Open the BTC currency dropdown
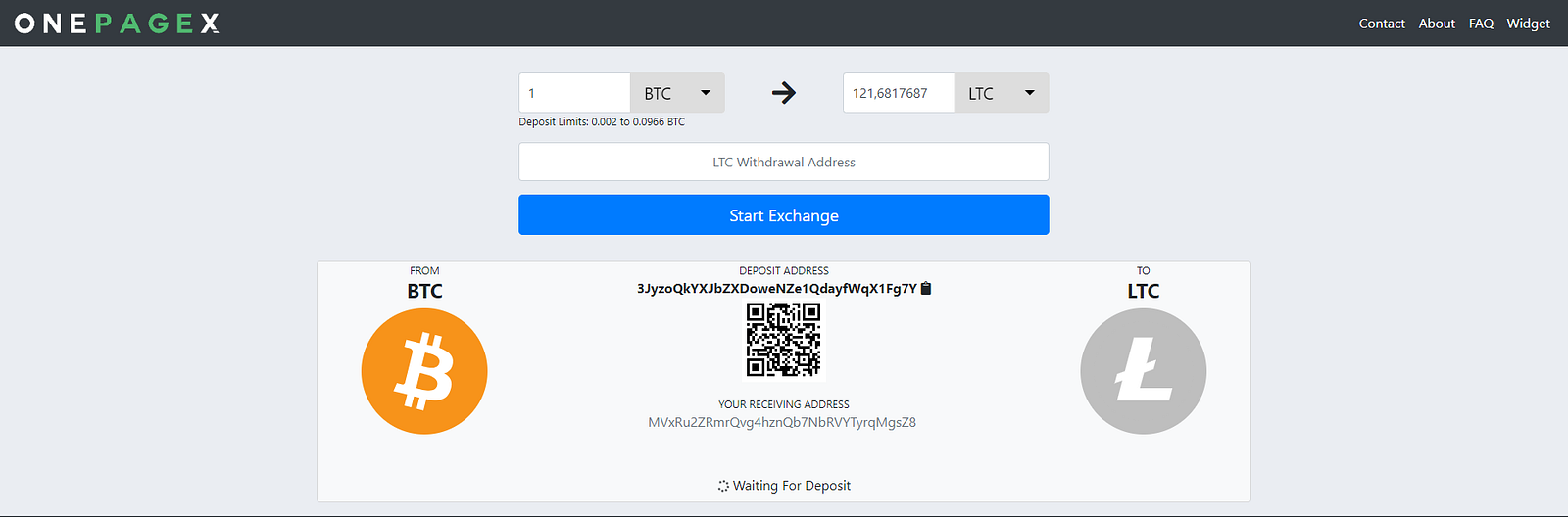1568x517 pixels. pyautogui.click(x=677, y=93)
